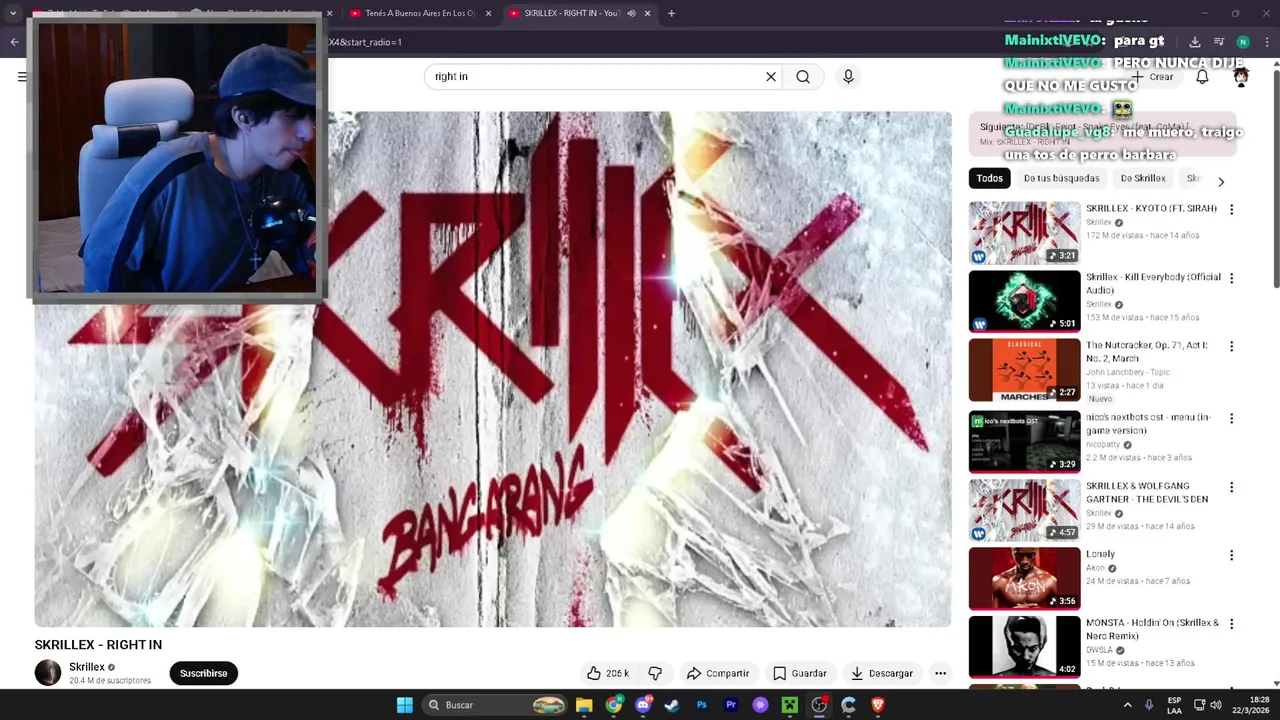The image size is (1280, 720).
Task: Click the SKRILLEX - RIGHT IN video player
Action: pyautogui.click(x=493, y=369)
